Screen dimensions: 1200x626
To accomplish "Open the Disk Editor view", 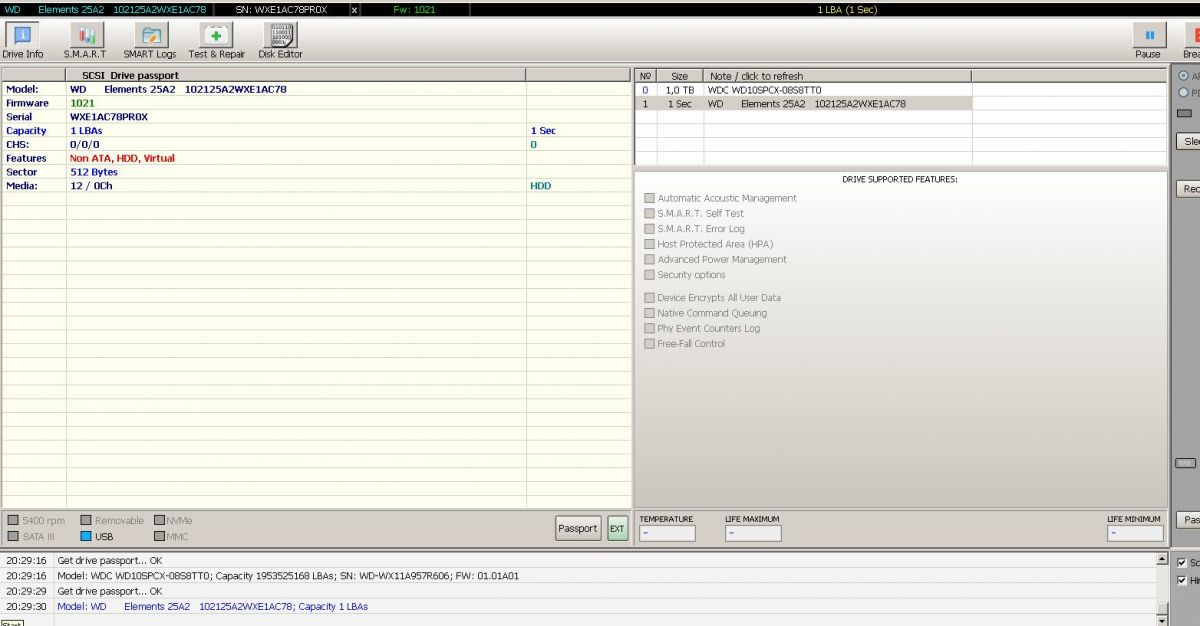I will pos(280,41).
